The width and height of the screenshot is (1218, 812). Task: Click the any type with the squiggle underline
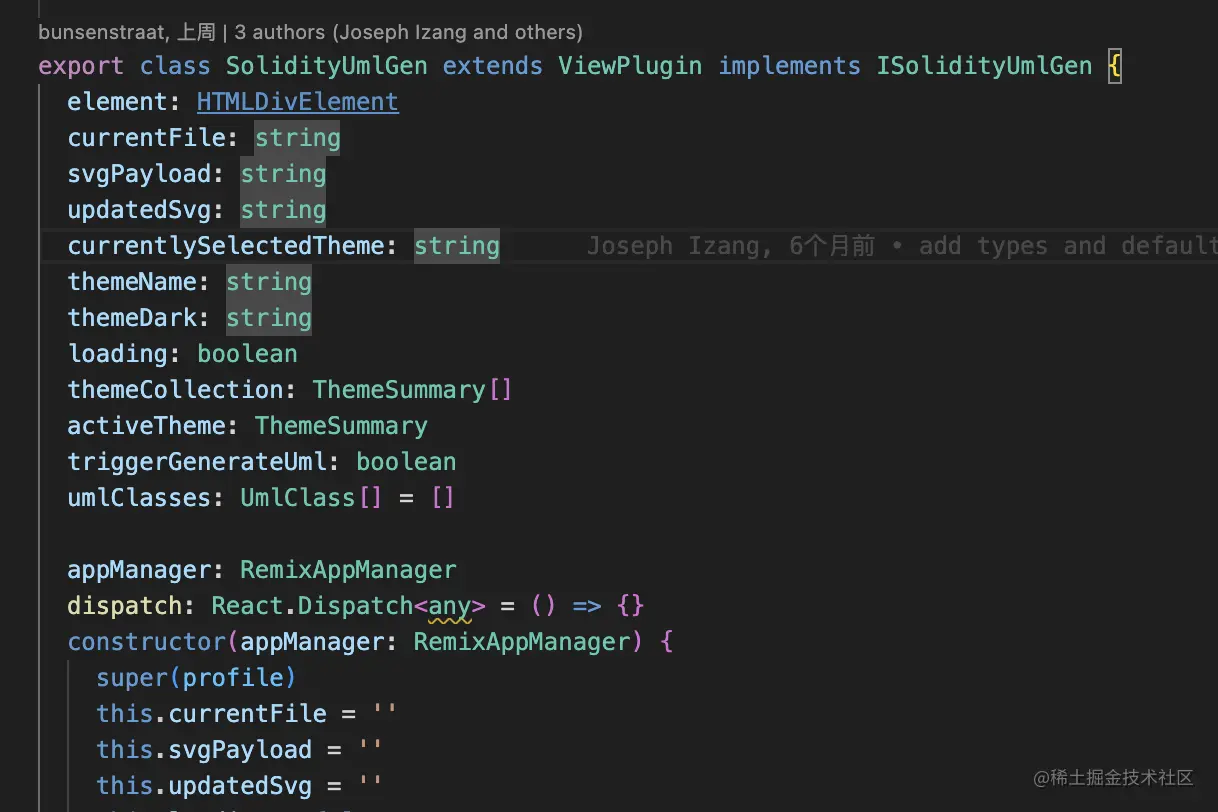point(450,606)
